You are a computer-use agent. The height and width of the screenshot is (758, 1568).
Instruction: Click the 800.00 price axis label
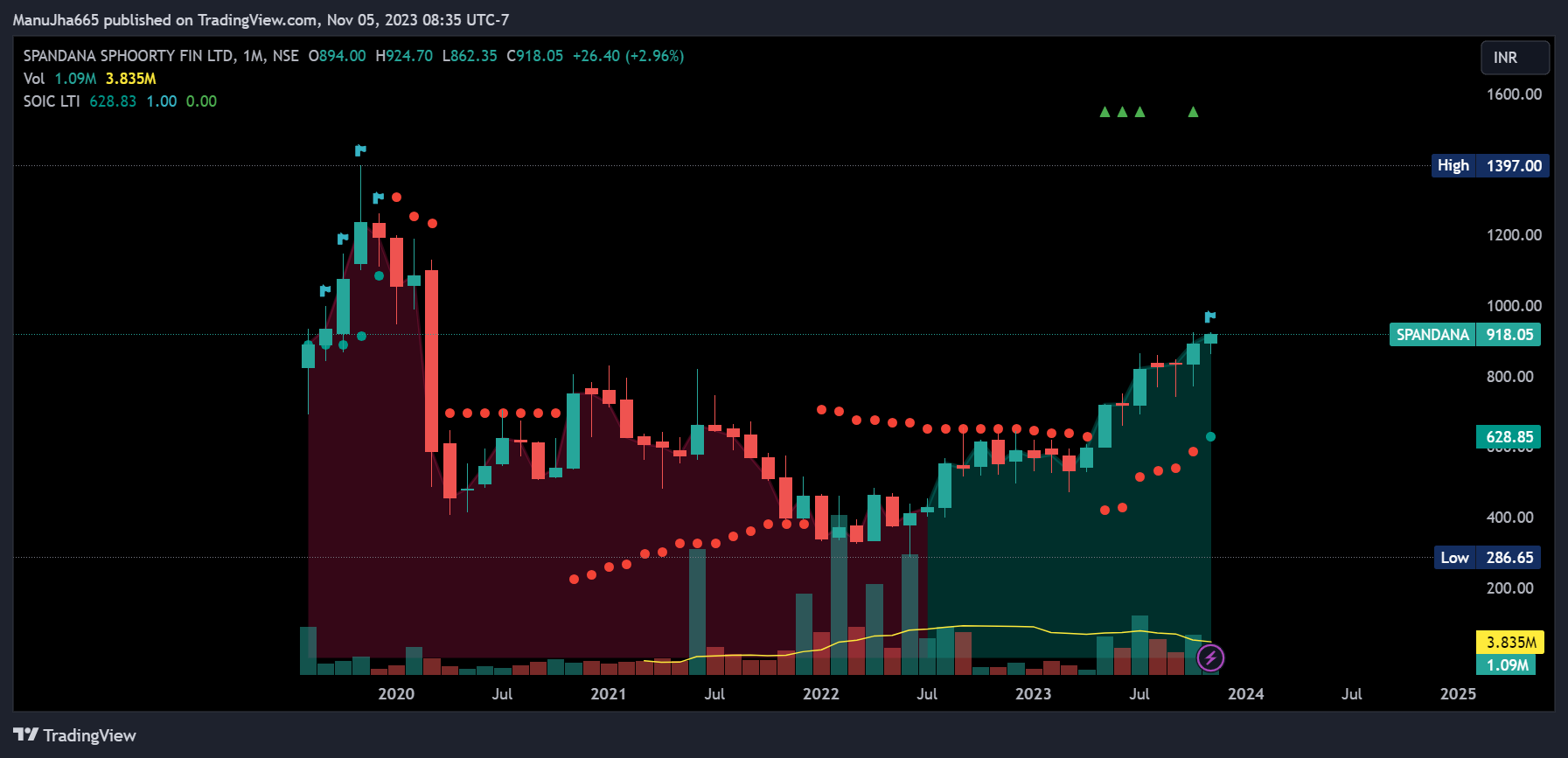[1510, 377]
